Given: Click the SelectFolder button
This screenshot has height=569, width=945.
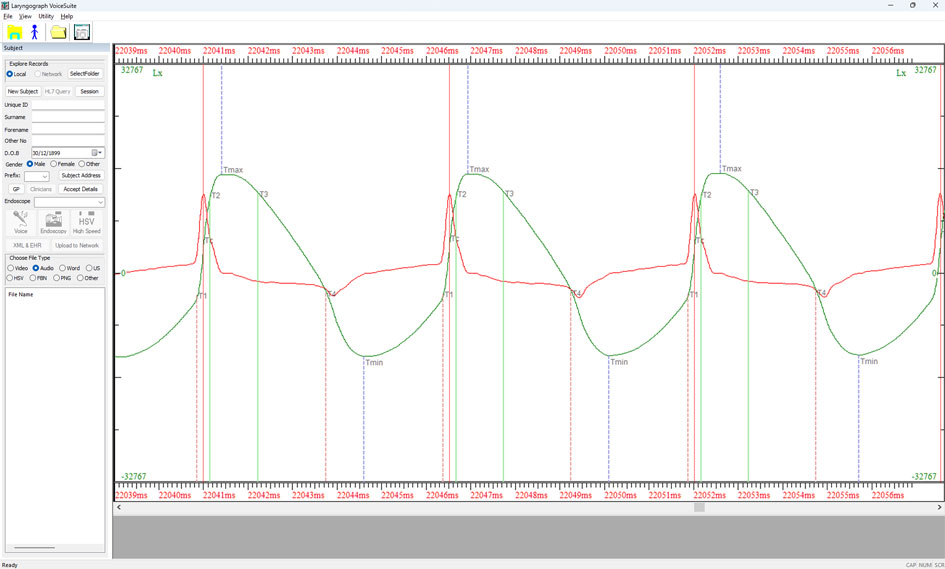Looking at the screenshot, I should [x=84, y=74].
